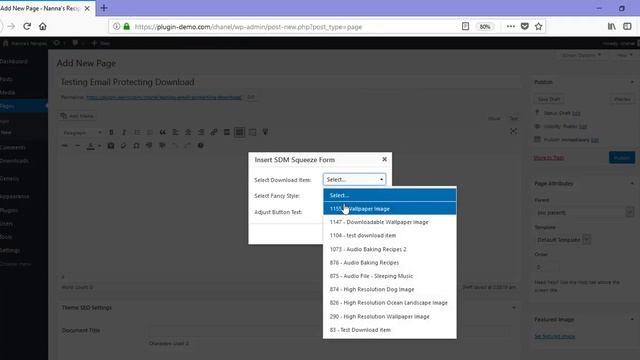
Task: Click the blue Publish button
Action: point(622,158)
